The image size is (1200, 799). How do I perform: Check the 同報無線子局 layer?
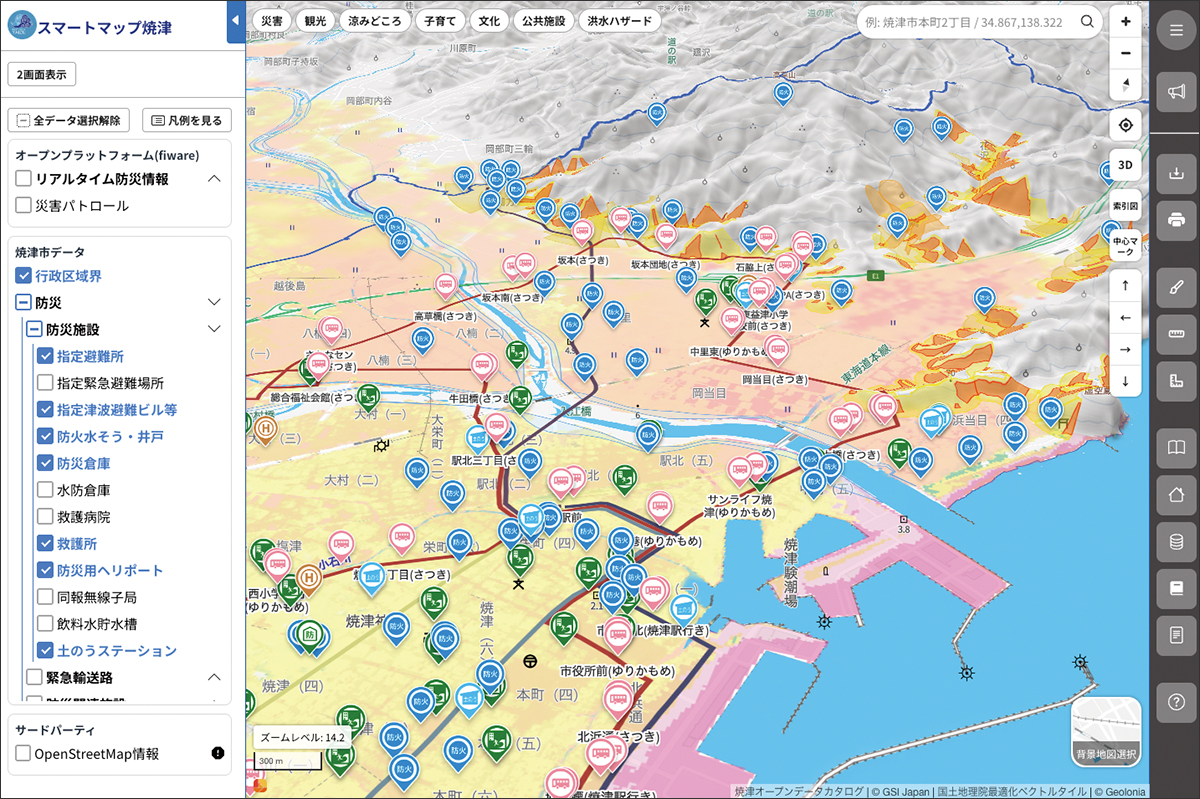click(x=45, y=597)
